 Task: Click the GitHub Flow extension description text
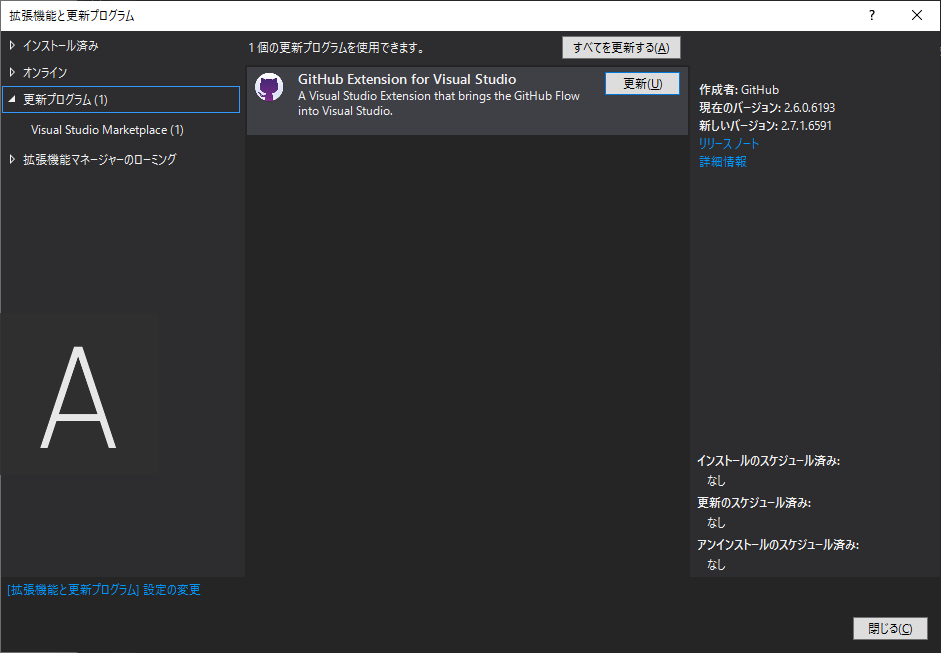[x=439, y=103]
